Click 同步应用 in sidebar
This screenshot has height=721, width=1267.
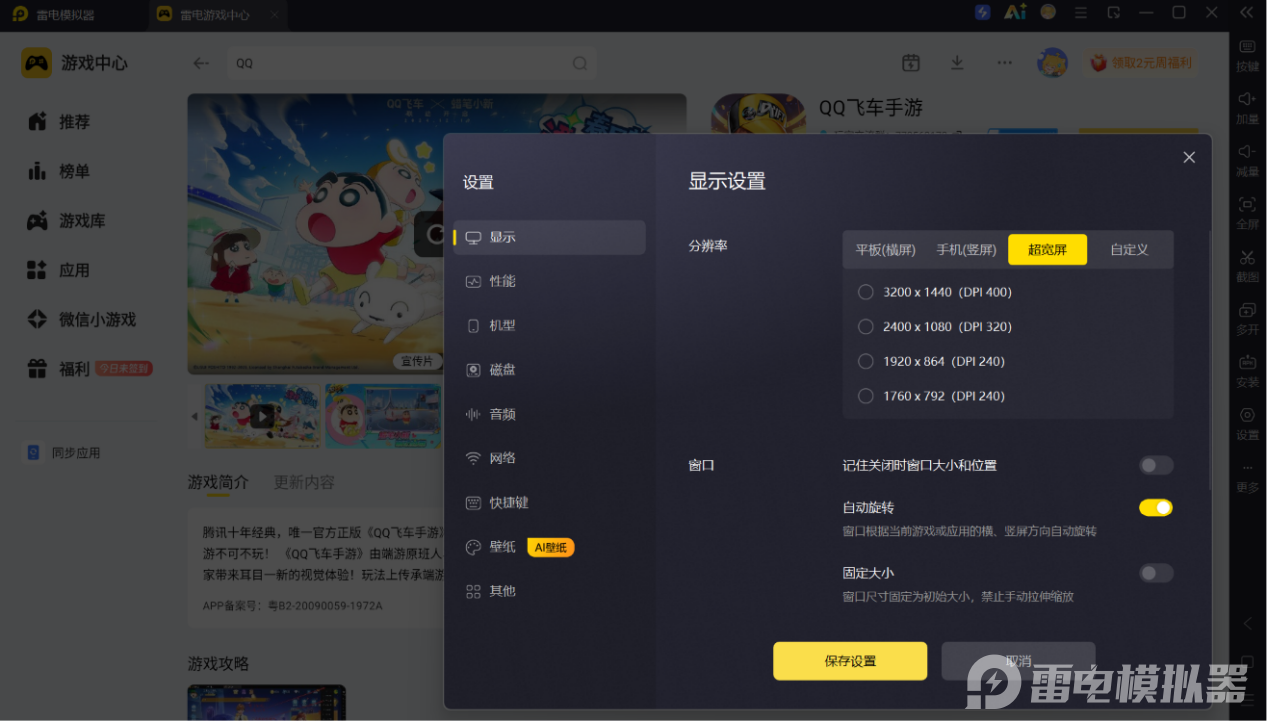click(64, 453)
